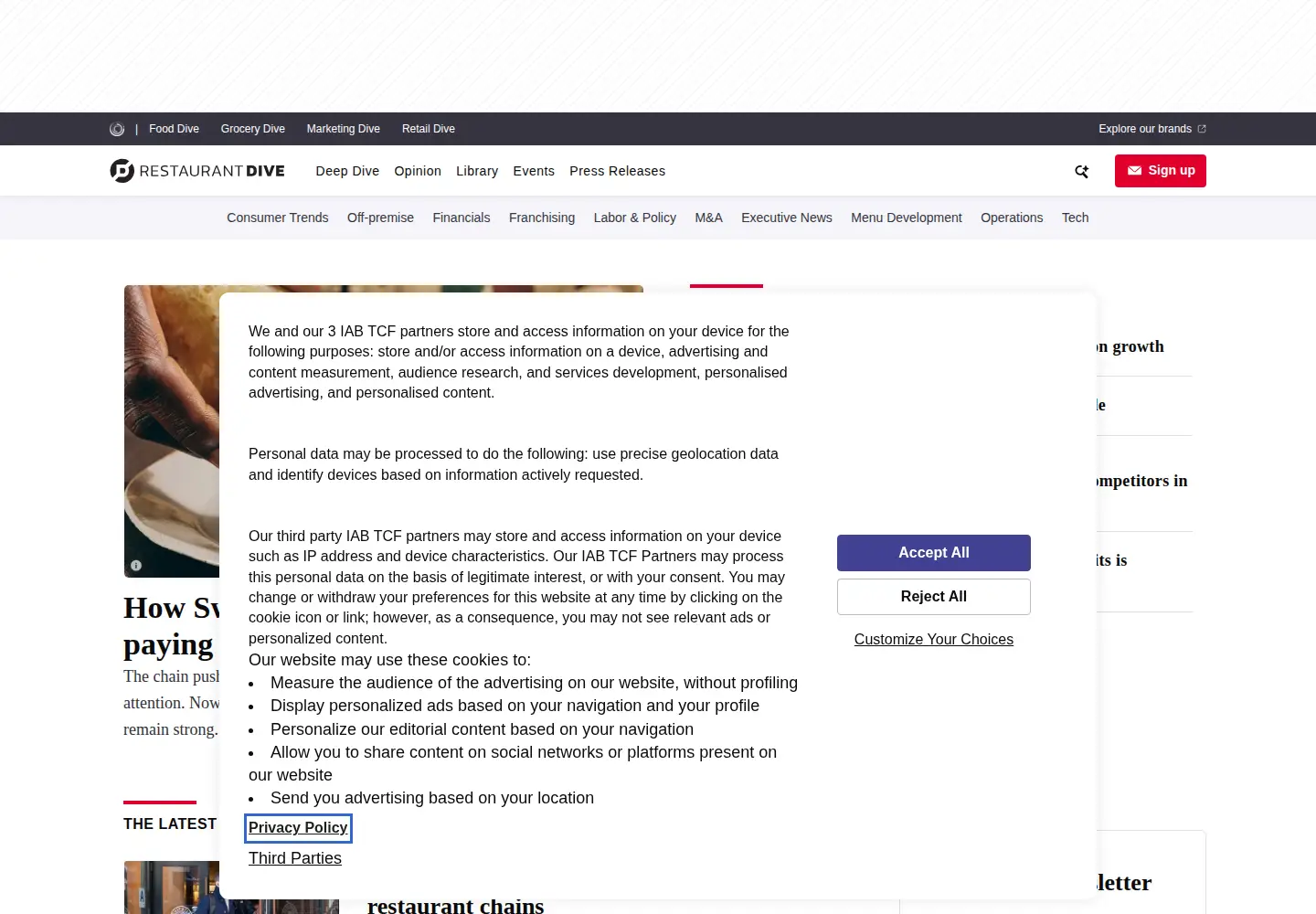The image size is (1316, 914).
Task: Select the Off-premise topic
Action: point(380,218)
